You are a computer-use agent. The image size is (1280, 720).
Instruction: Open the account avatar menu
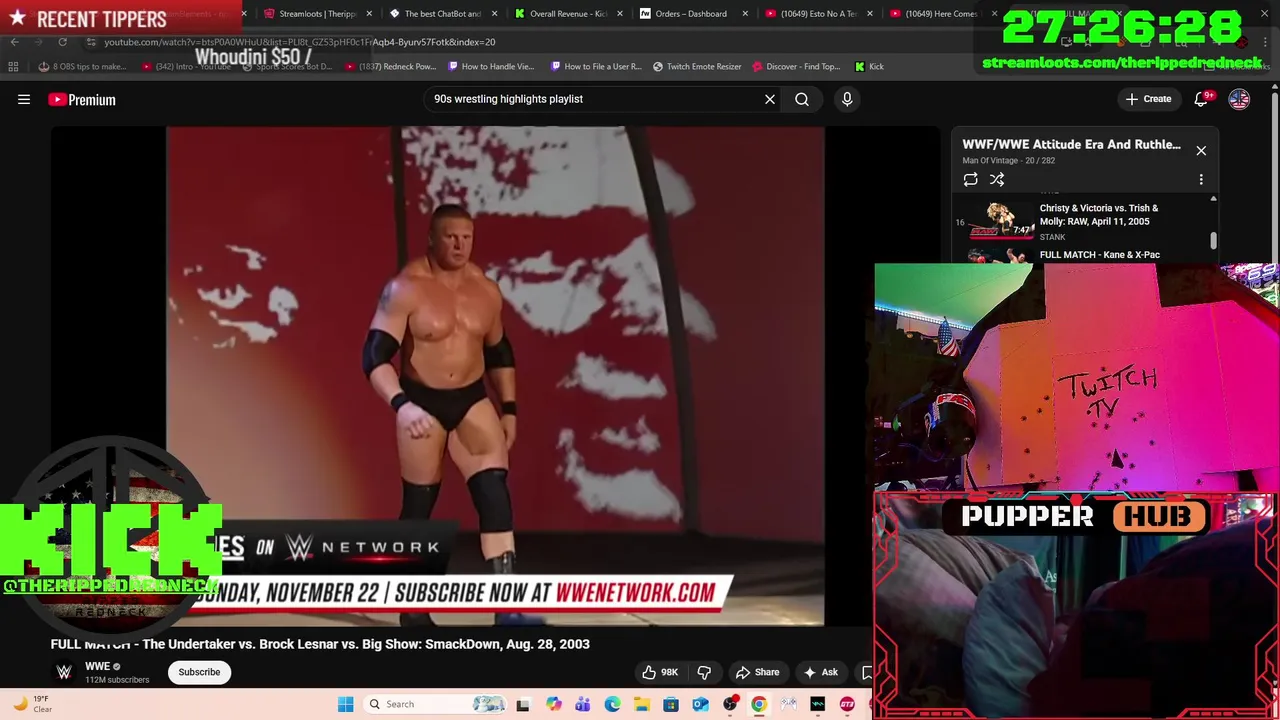click(x=1239, y=99)
